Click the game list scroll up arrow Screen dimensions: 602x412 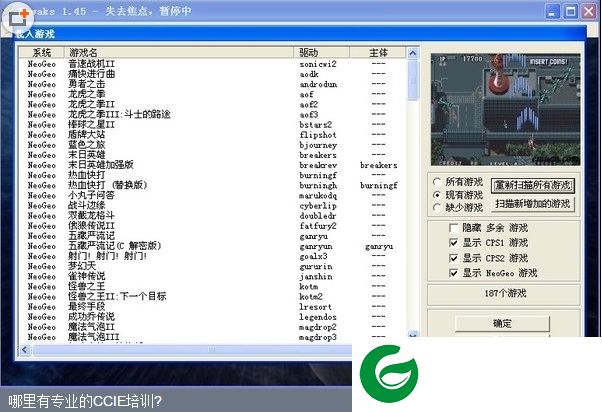[x=413, y=53]
